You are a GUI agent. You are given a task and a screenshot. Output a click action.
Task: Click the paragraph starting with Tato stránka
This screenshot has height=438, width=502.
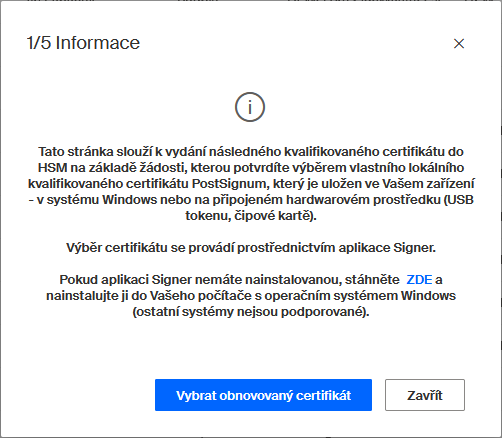point(251,184)
